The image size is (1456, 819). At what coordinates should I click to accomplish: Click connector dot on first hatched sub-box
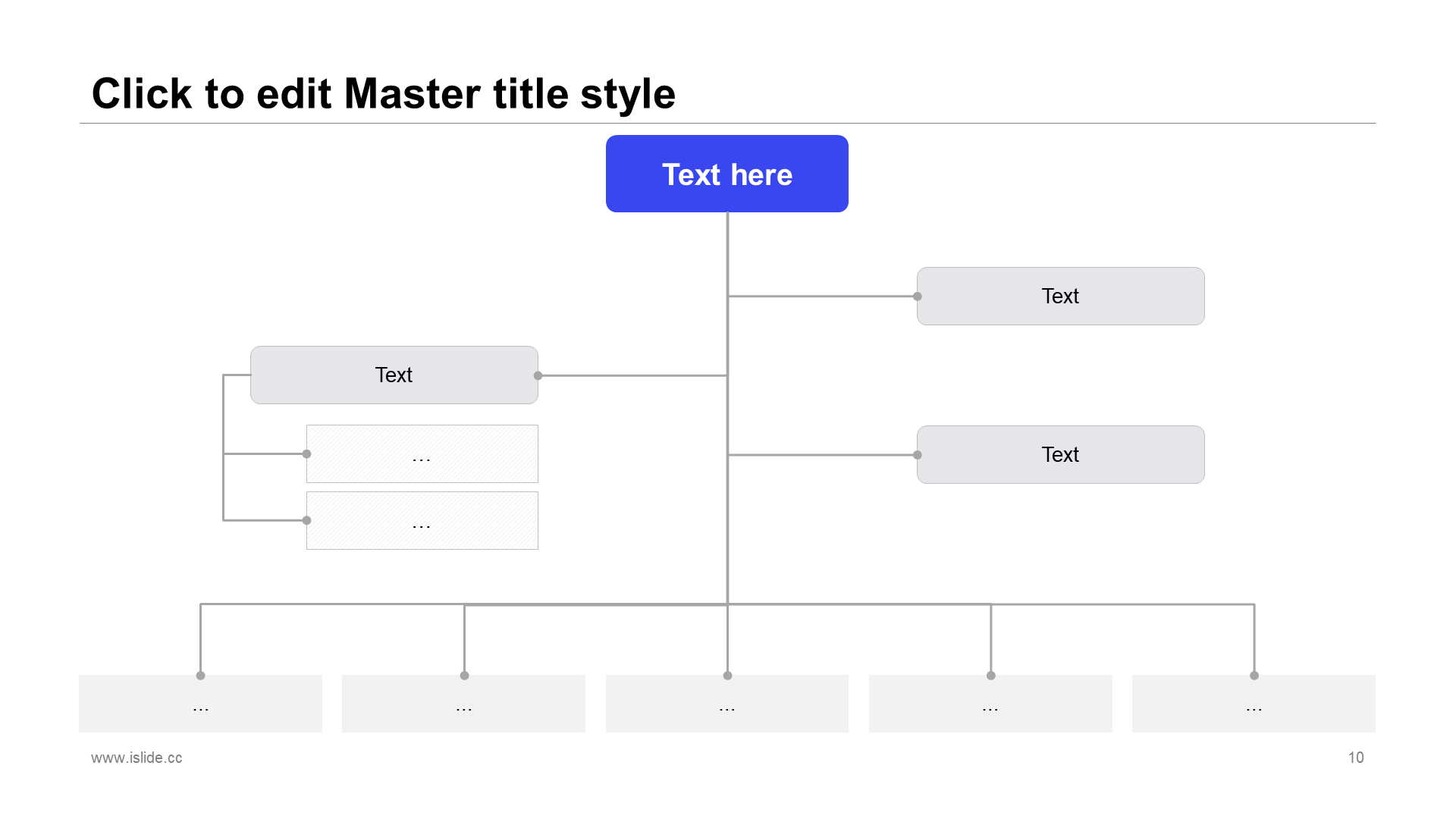(x=306, y=454)
